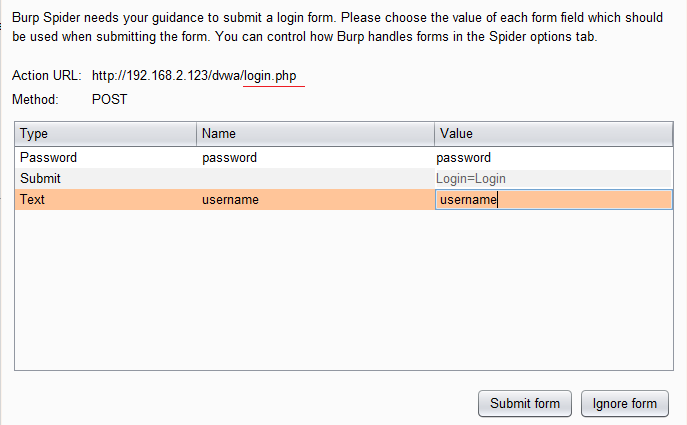Click the Method label

point(35,100)
